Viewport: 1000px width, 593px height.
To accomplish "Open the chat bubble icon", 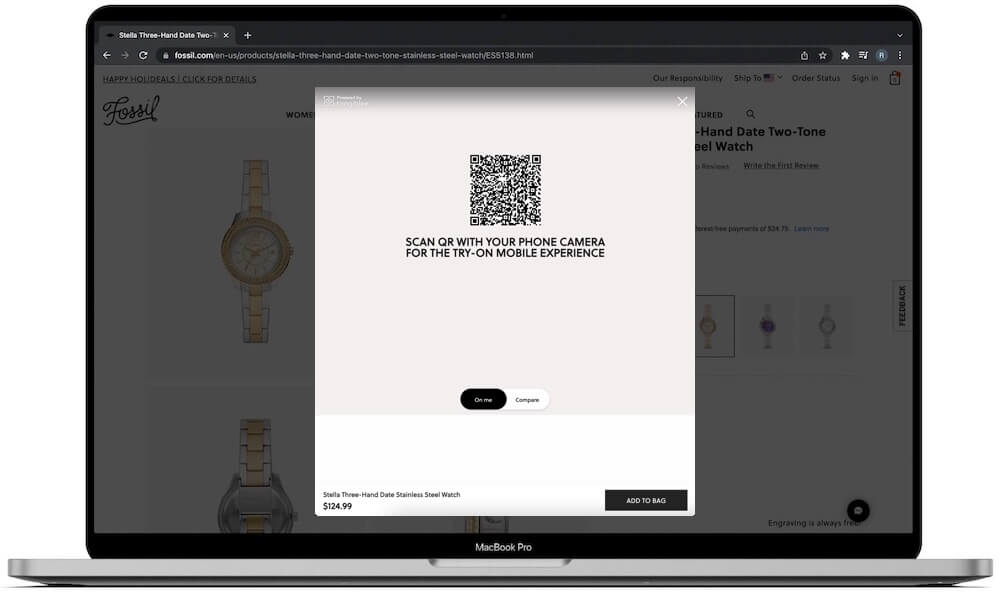I will pyautogui.click(x=858, y=511).
